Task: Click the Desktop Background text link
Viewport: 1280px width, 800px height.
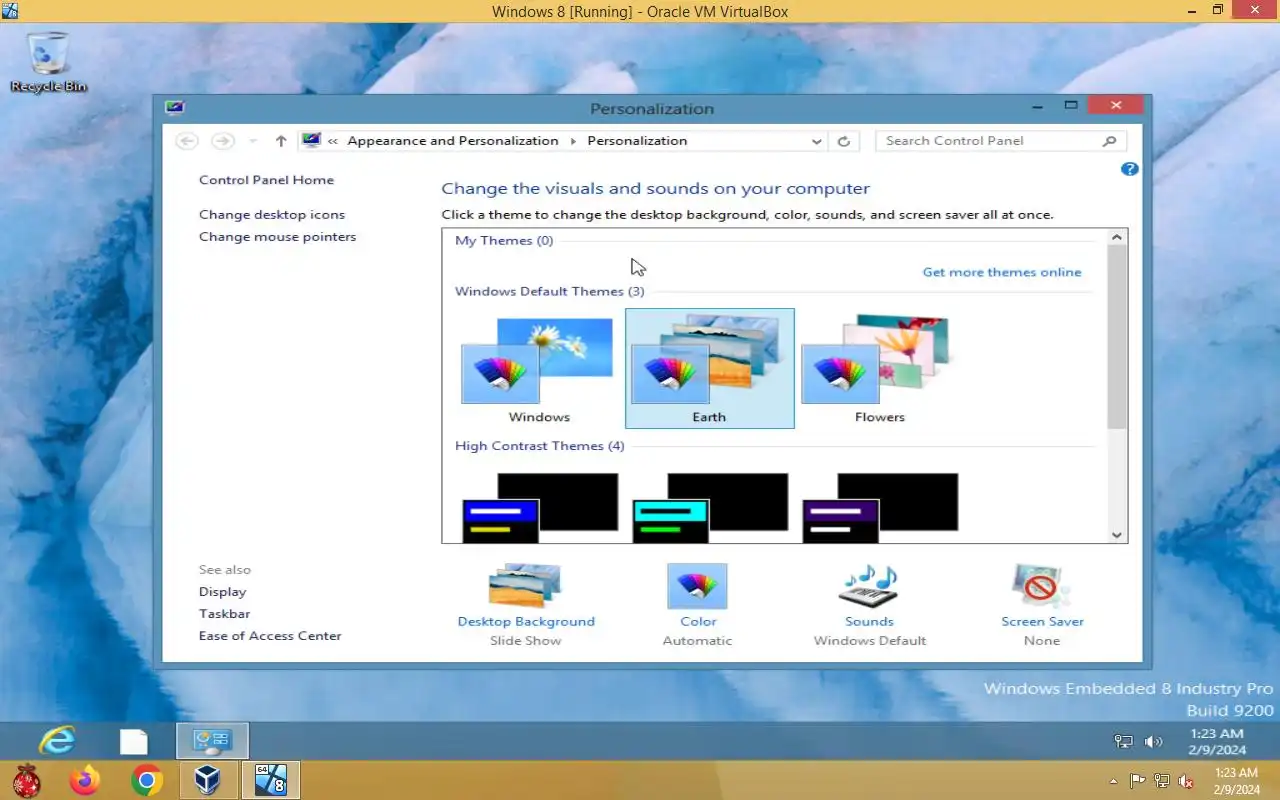Action: [x=526, y=621]
